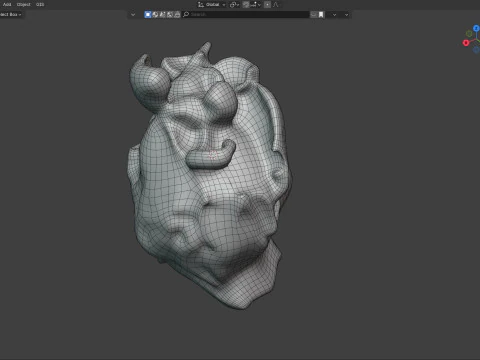
Task: Expand the chevron left of selection mode icons
Action: tap(133, 15)
